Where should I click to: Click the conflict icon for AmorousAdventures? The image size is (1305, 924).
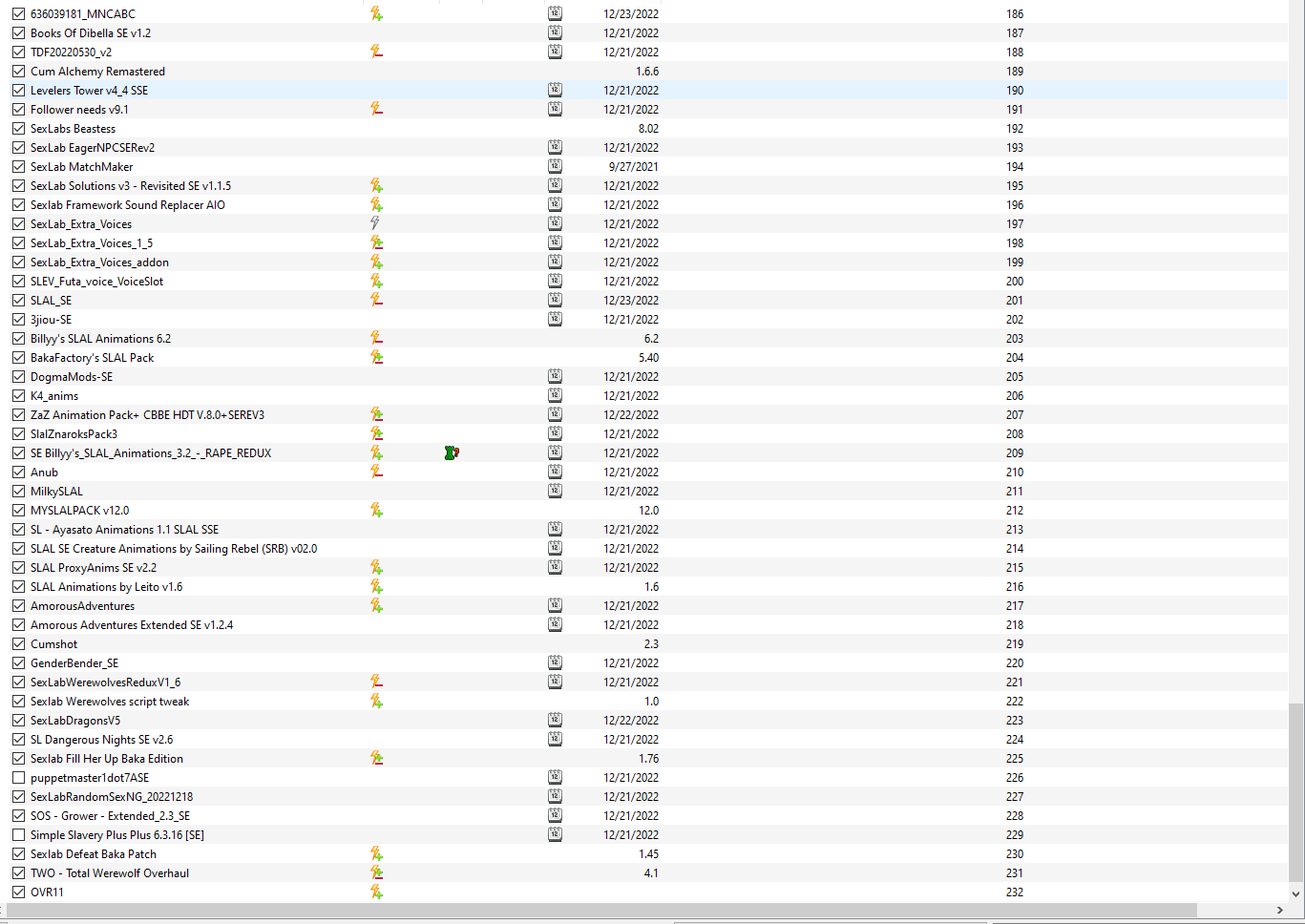tap(376, 606)
